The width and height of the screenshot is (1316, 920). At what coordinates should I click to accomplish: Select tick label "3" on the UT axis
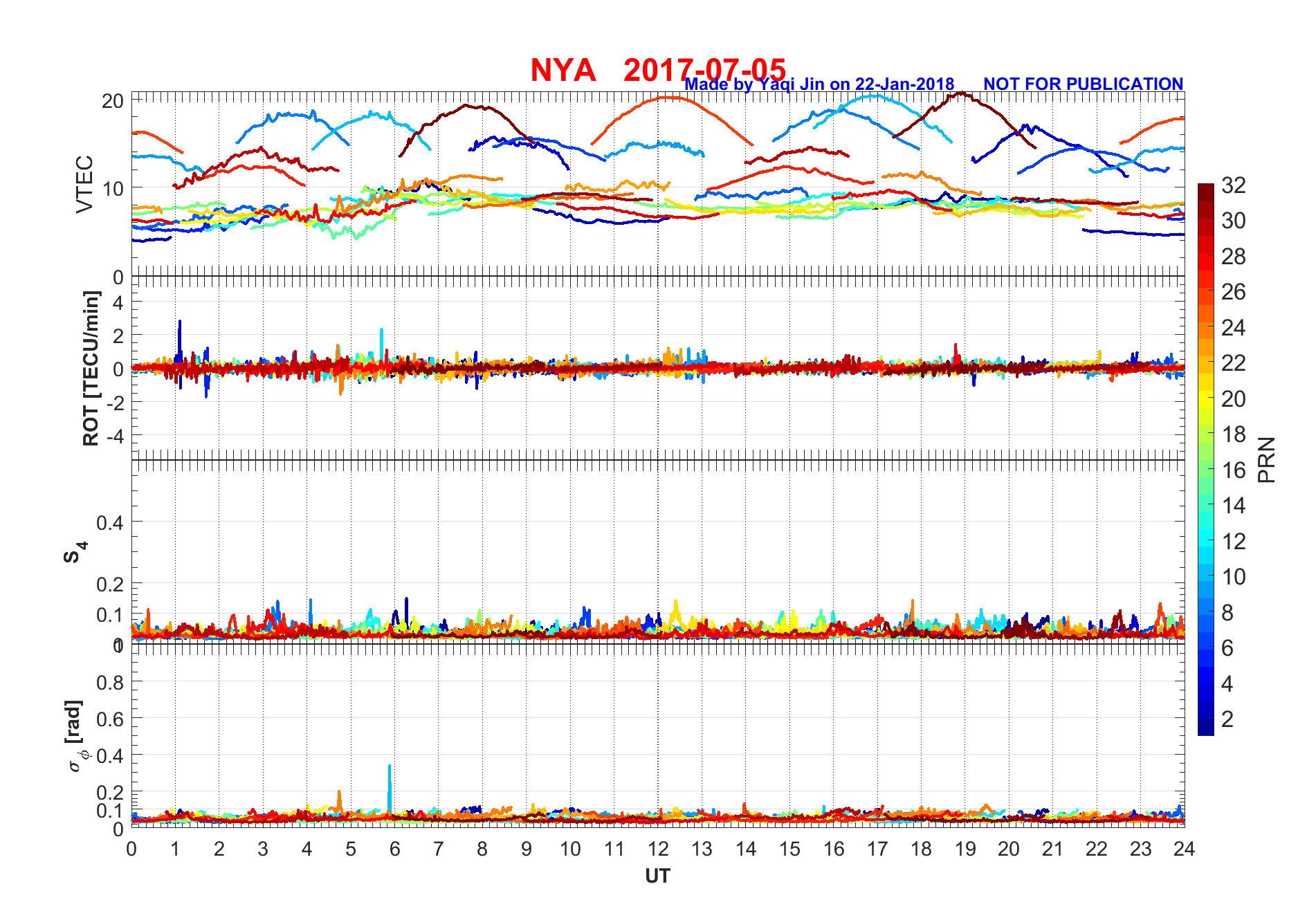click(263, 849)
